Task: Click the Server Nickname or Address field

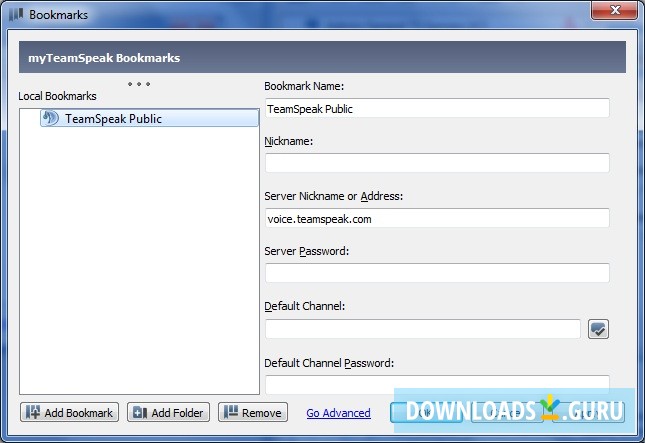Action: 437,218
